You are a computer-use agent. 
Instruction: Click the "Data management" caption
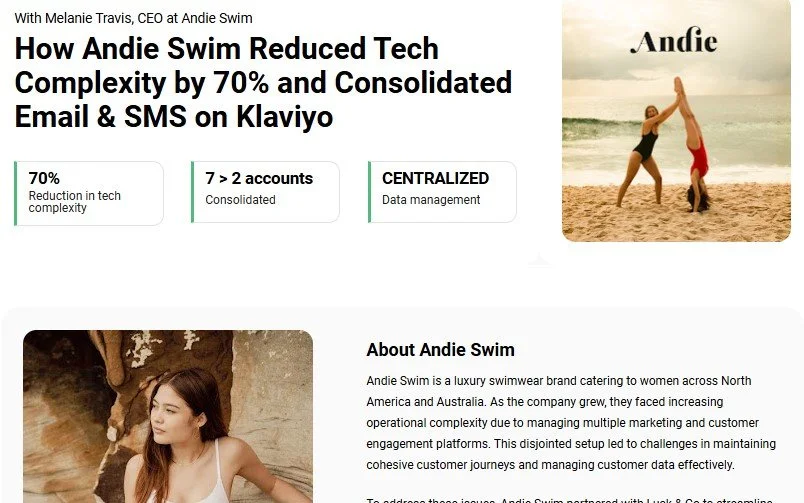click(431, 199)
